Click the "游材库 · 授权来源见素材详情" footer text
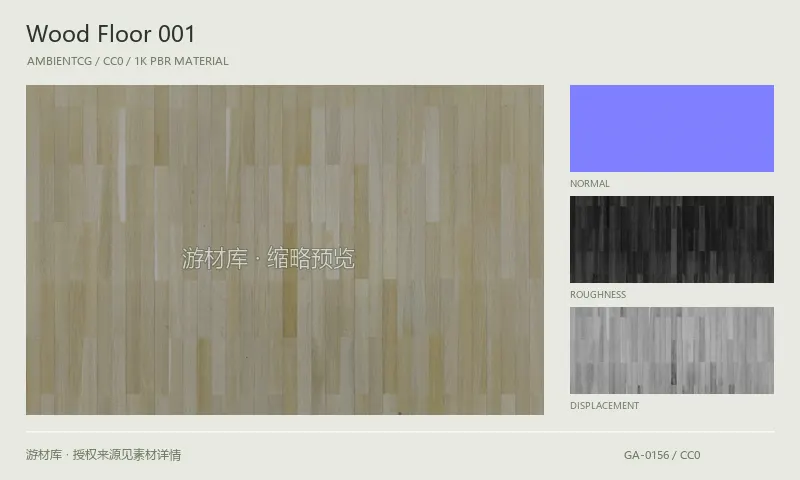The width and height of the screenshot is (800, 480). (104, 455)
